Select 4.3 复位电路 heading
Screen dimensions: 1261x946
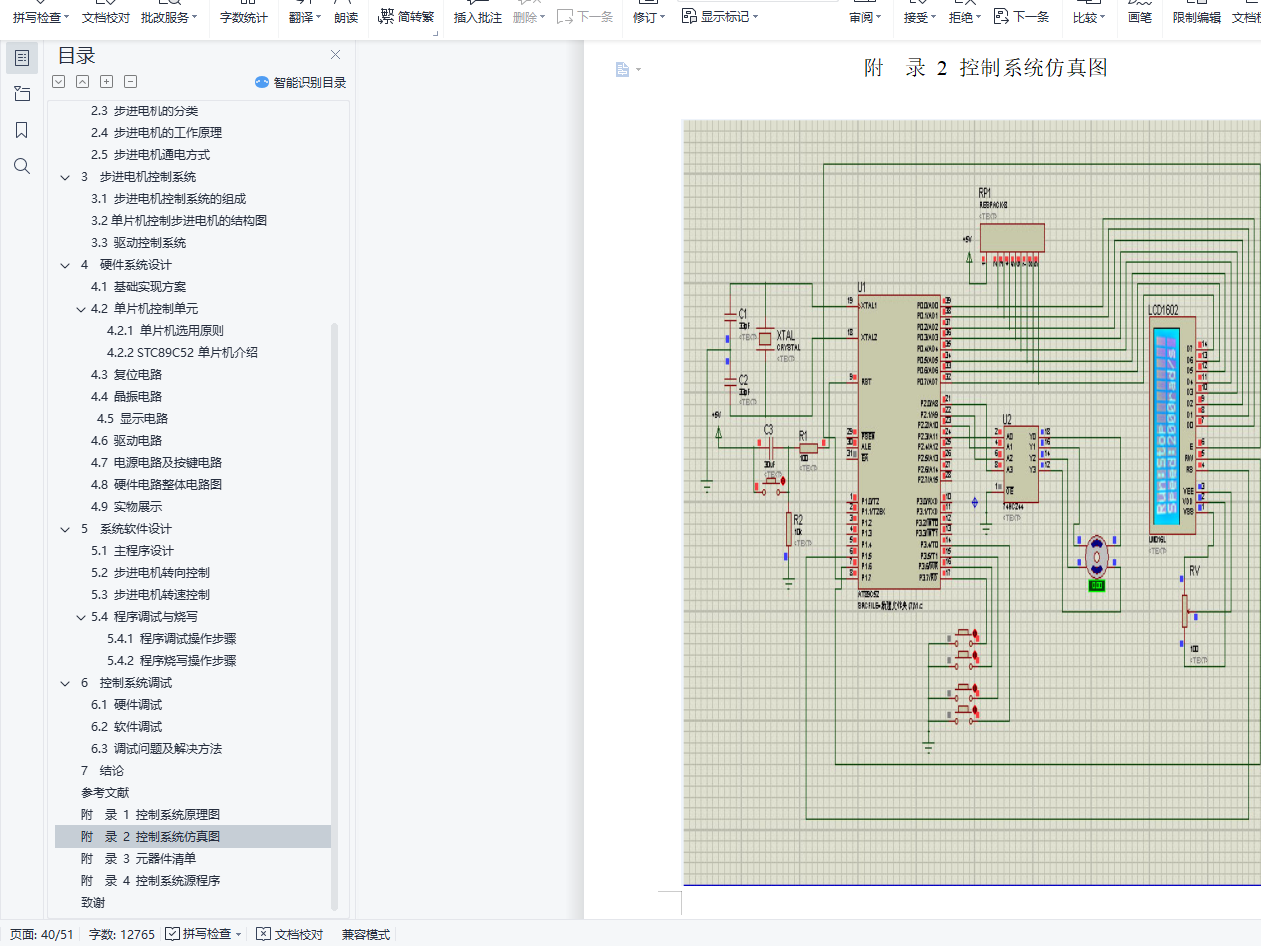tap(126, 375)
